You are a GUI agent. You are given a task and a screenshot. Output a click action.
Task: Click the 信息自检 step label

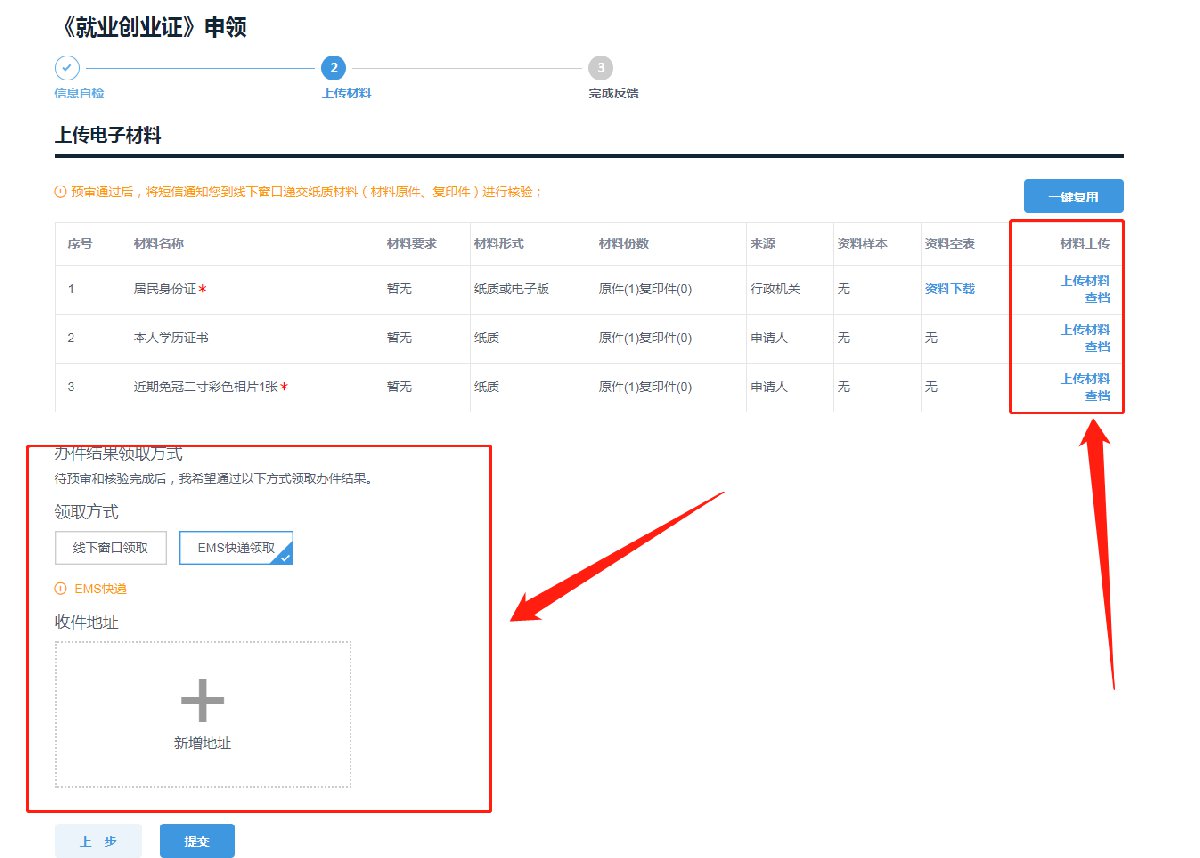79,93
